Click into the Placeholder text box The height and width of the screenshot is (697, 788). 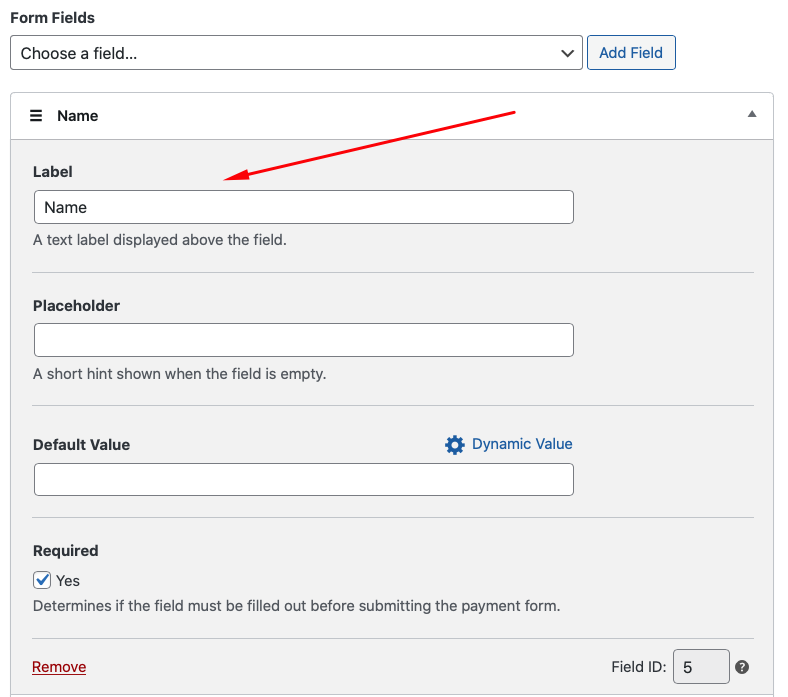303,340
